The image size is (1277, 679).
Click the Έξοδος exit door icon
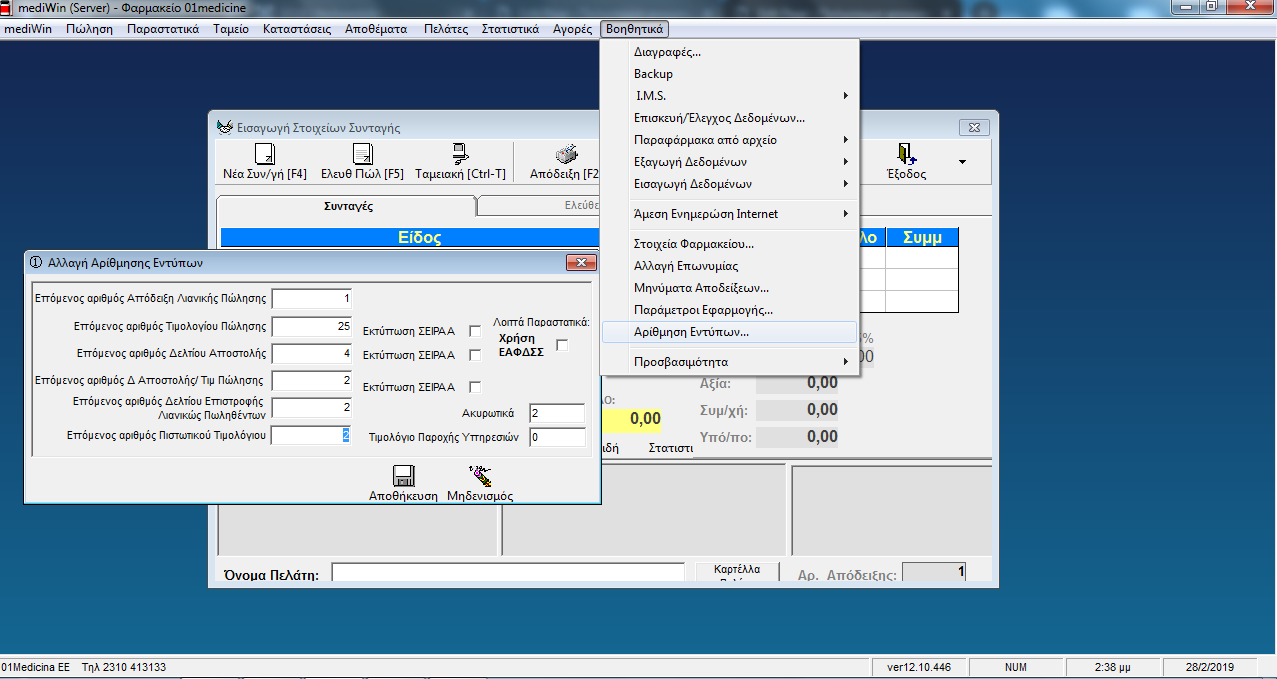click(x=906, y=155)
